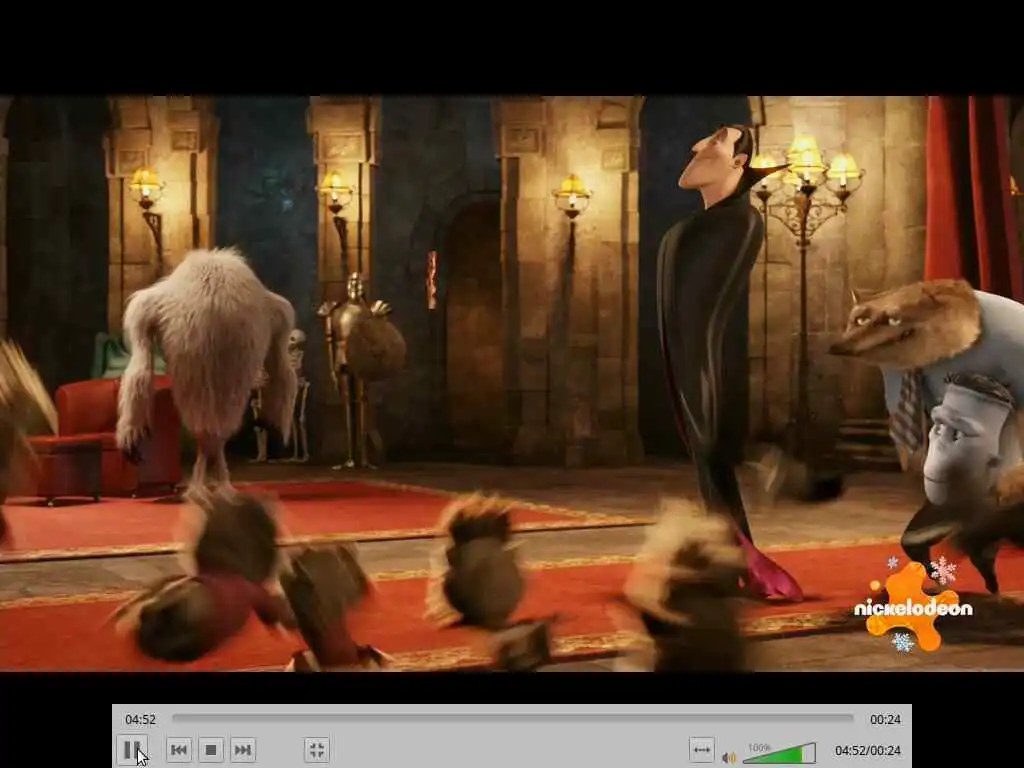The height and width of the screenshot is (768, 1024).
Task: Click the video display area
Action: pyautogui.click(x=512, y=383)
